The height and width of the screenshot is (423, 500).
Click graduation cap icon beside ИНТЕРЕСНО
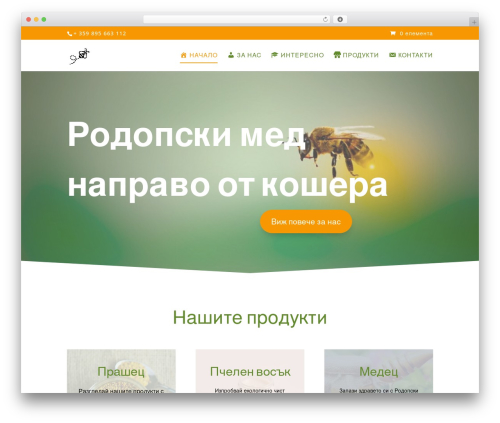click(274, 55)
